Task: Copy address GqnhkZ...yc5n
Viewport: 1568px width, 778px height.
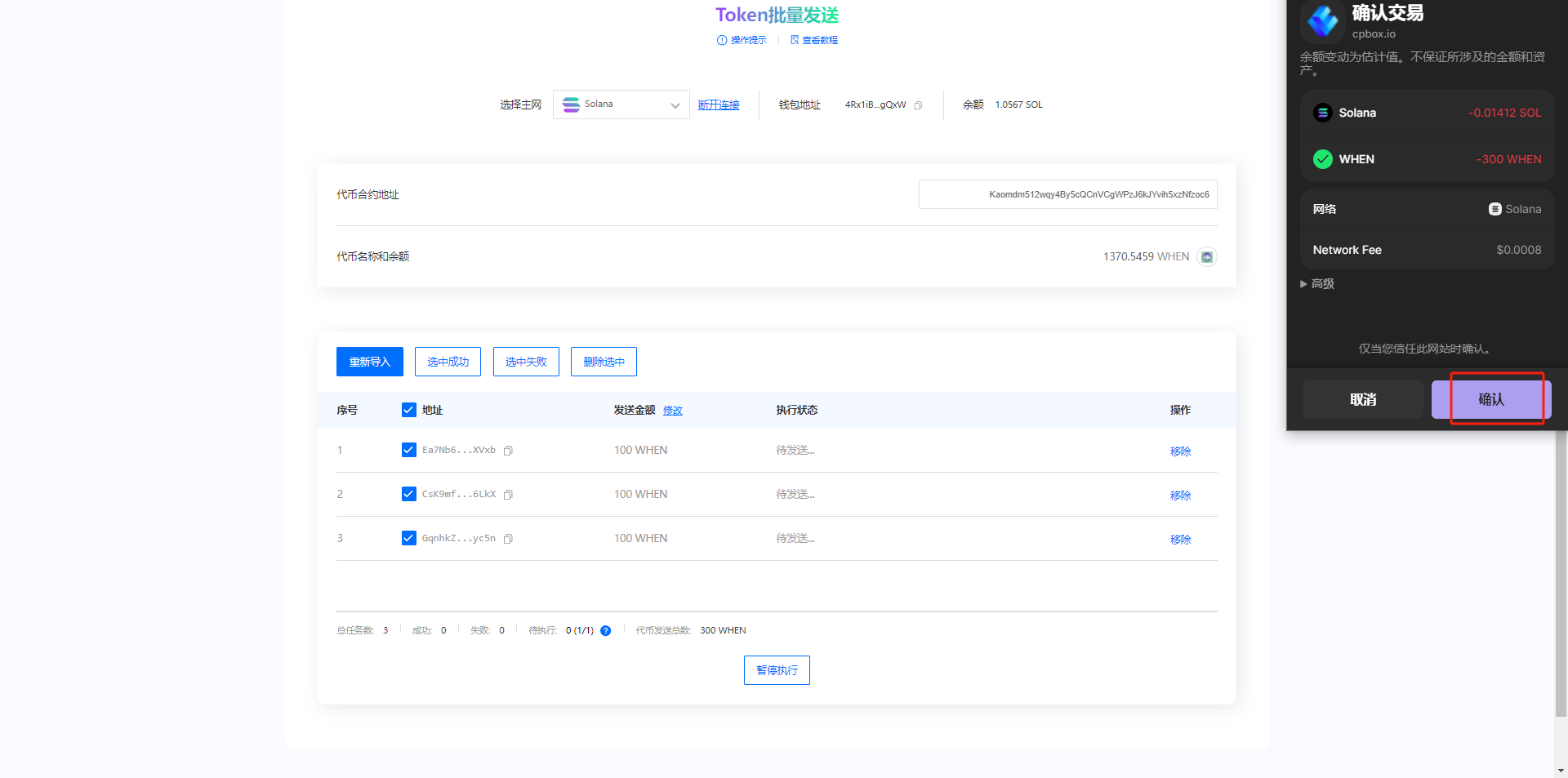Action: tap(508, 539)
